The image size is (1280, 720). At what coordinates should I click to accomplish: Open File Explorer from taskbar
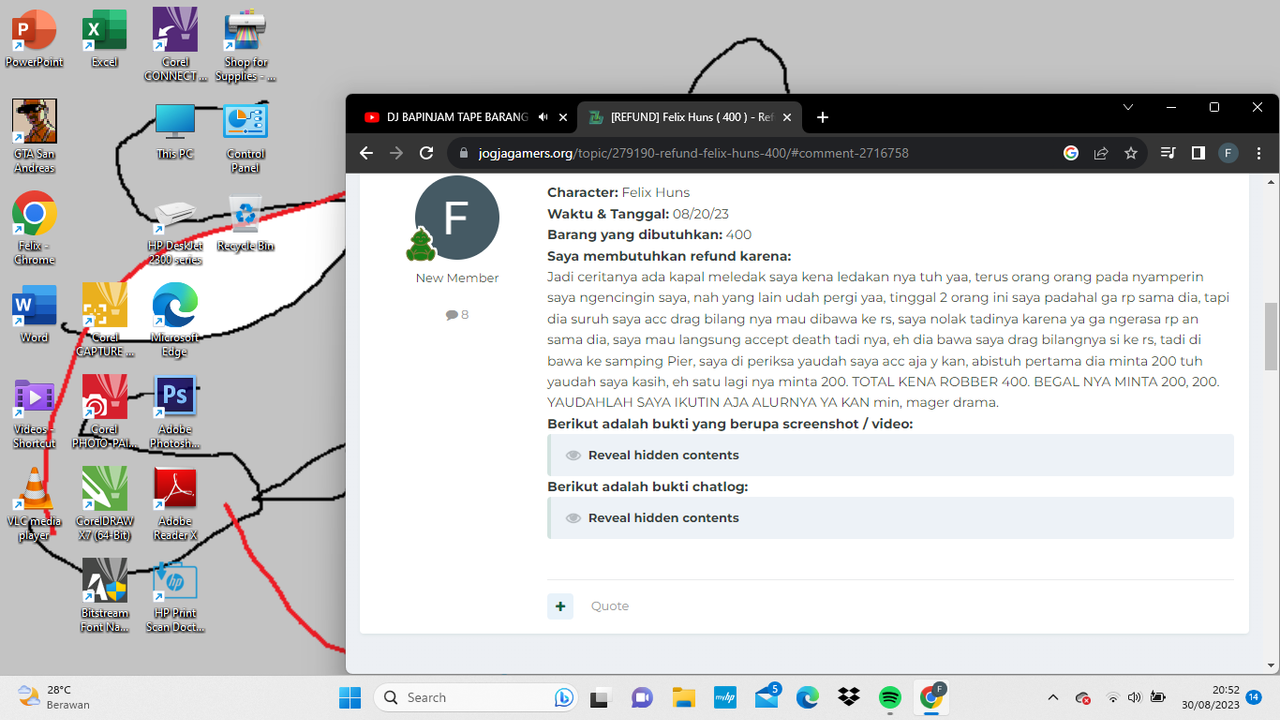click(683, 697)
